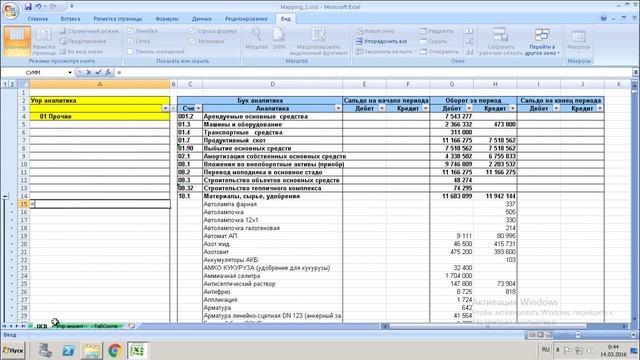Toggle Ruler (Линейка) checkbox
Screen dimensions: 640x360
click(130, 31)
